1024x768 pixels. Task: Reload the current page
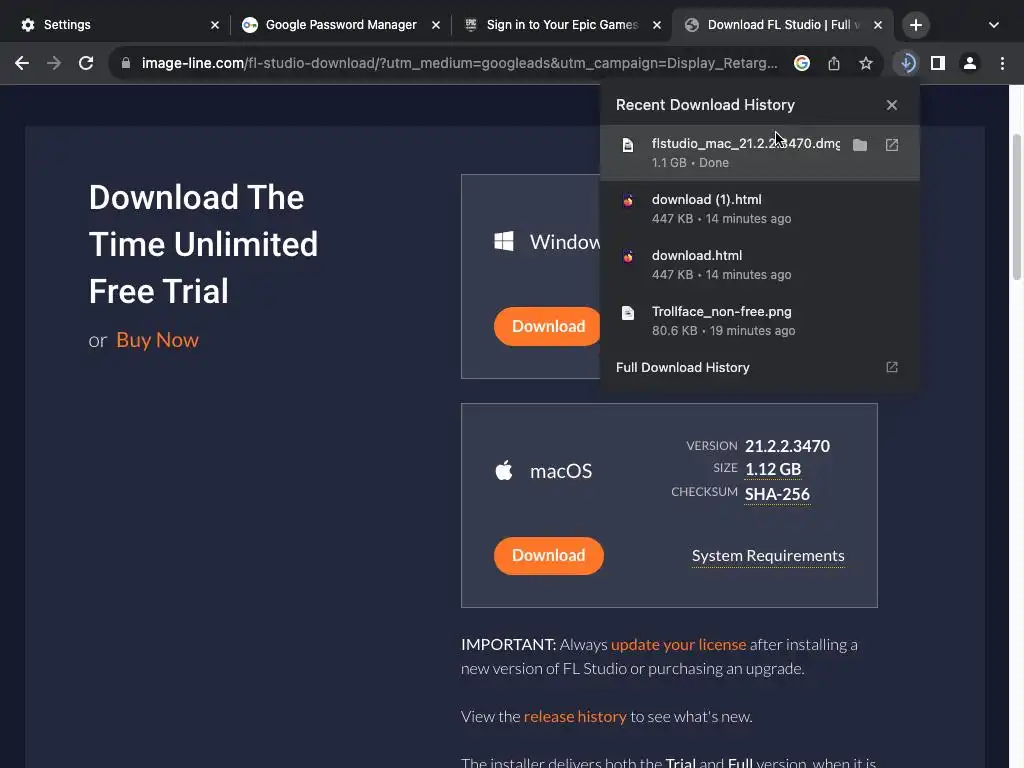(86, 63)
